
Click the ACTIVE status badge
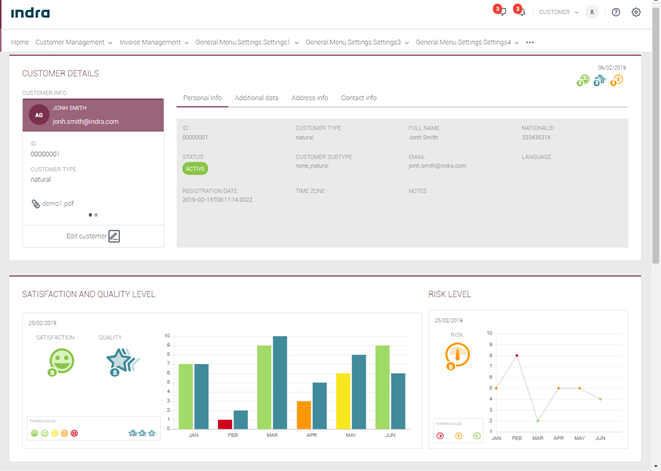click(195, 169)
